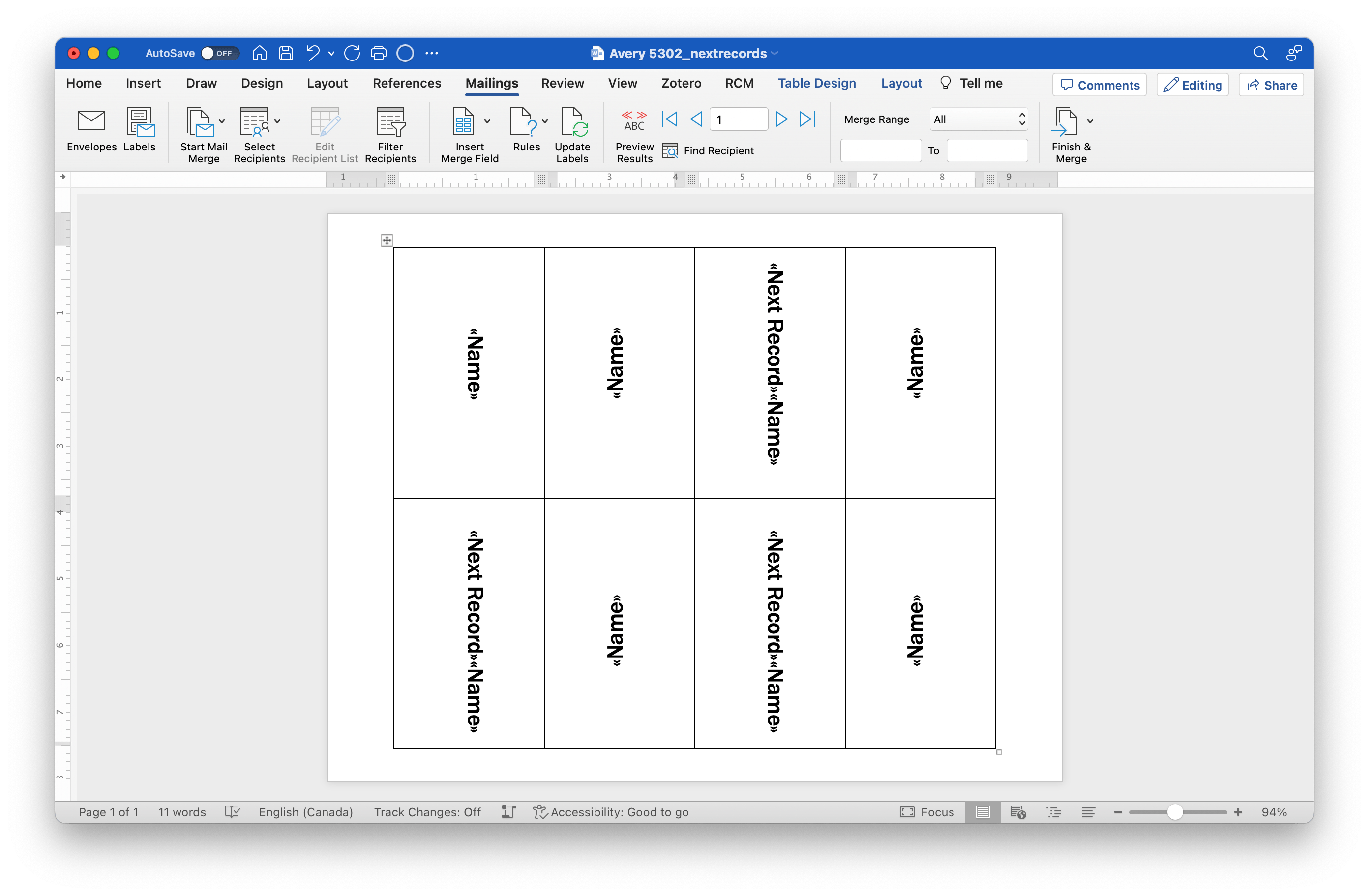Click the text-size icon beside Track Changes
This screenshot has height=896, width=1369.
(x=508, y=812)
